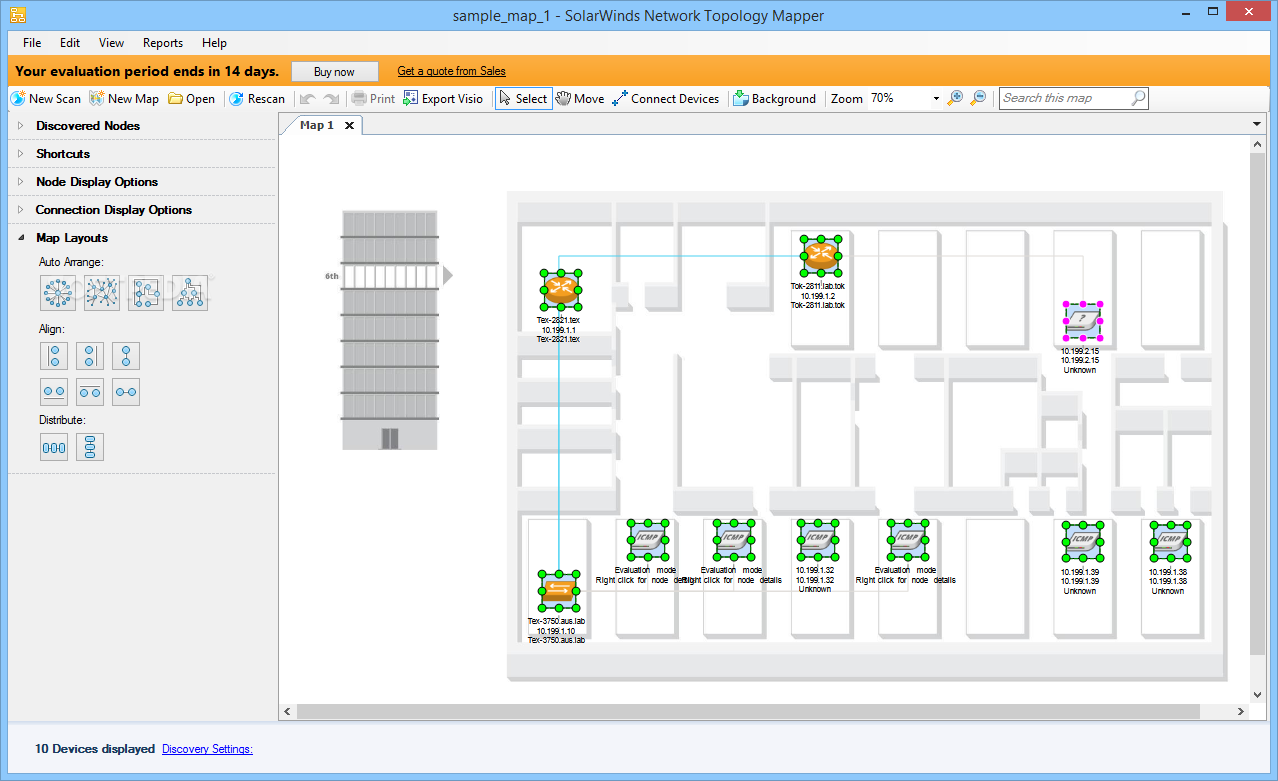Apply scattered network auto arrange layout
The height and width of the screenshot is (781, 1278).
102,293
